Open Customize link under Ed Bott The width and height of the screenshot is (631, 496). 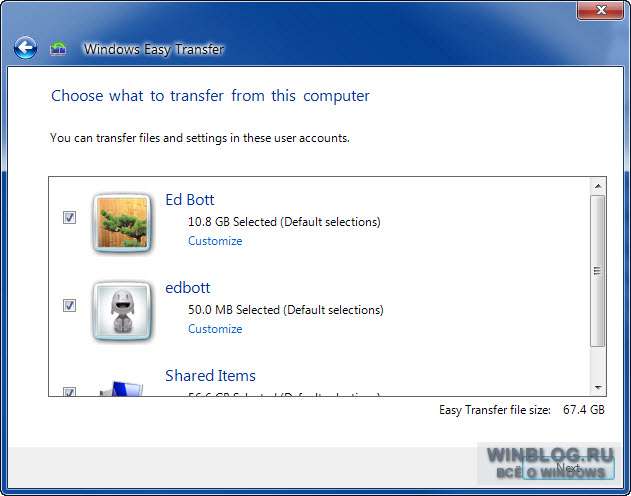coord(215,241)
